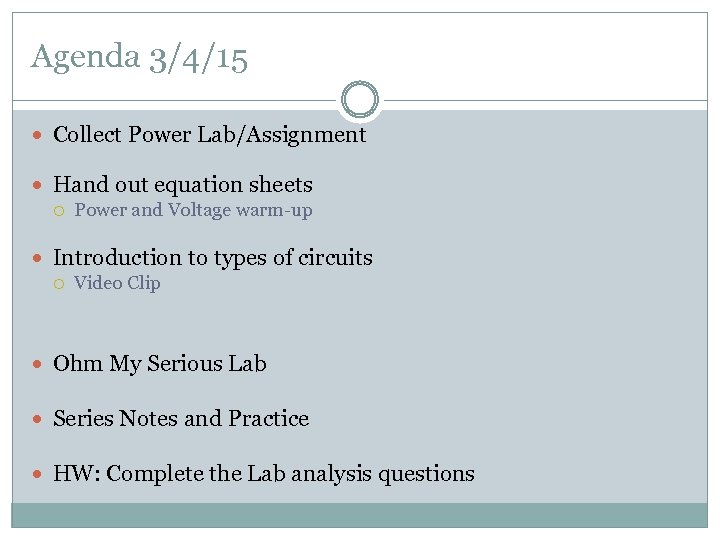The width and height of the screenshot is (720, 540).
Task: Select the Ohm My Serious Lab line
Action: click(x=160, y=364)
